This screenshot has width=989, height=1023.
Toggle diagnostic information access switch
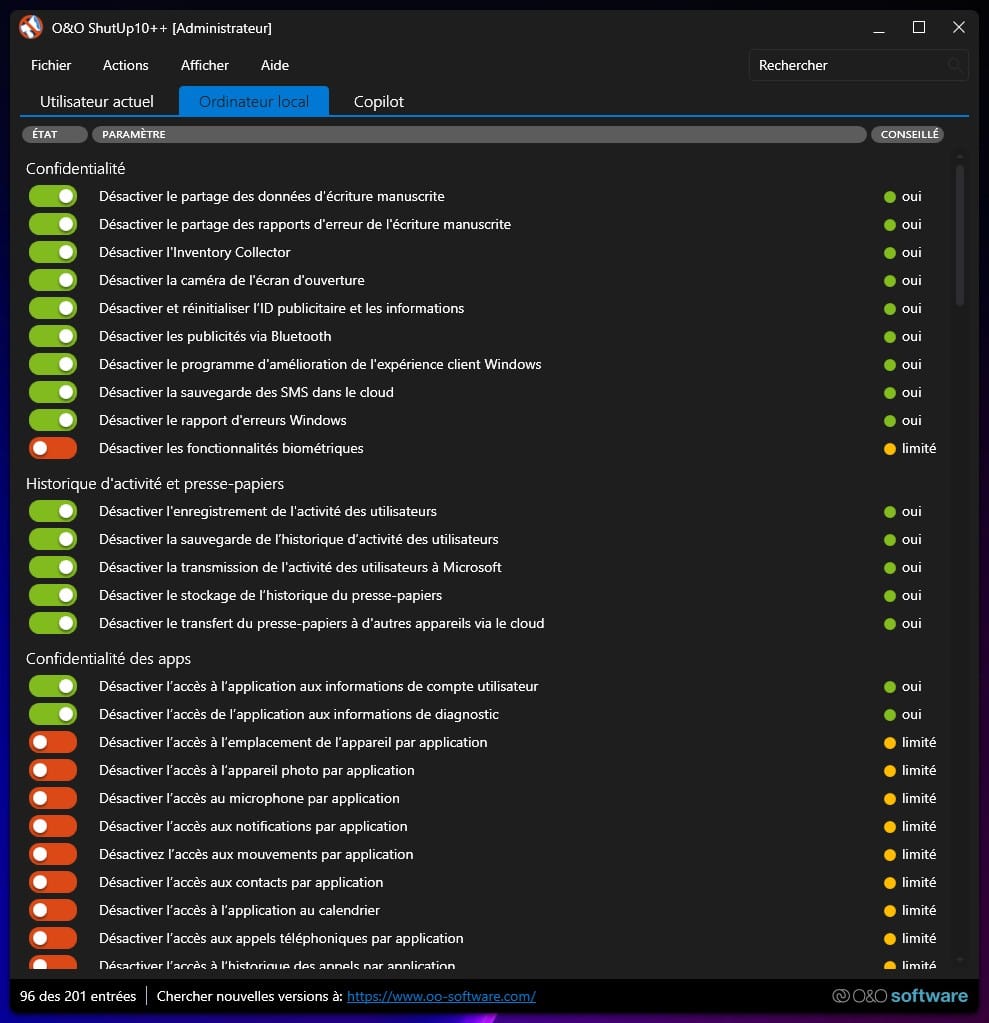tap(53, 714)
